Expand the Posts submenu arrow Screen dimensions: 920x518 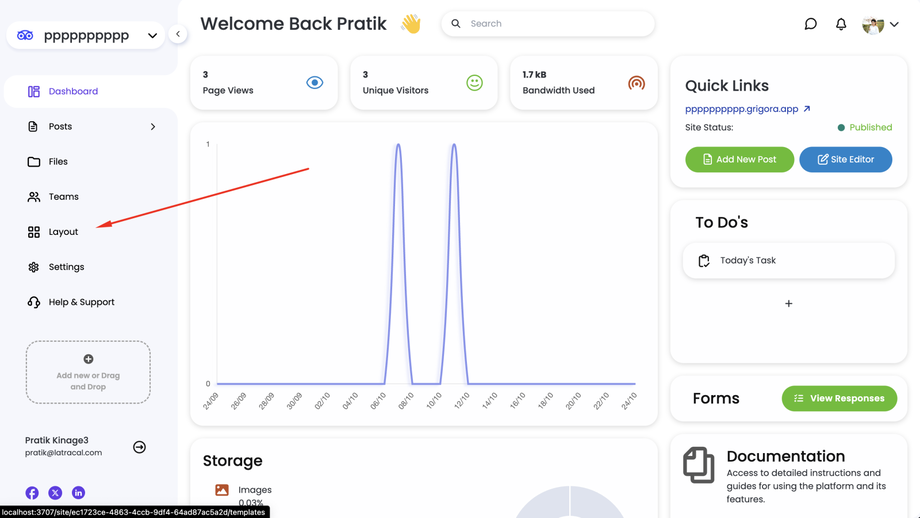153,127
